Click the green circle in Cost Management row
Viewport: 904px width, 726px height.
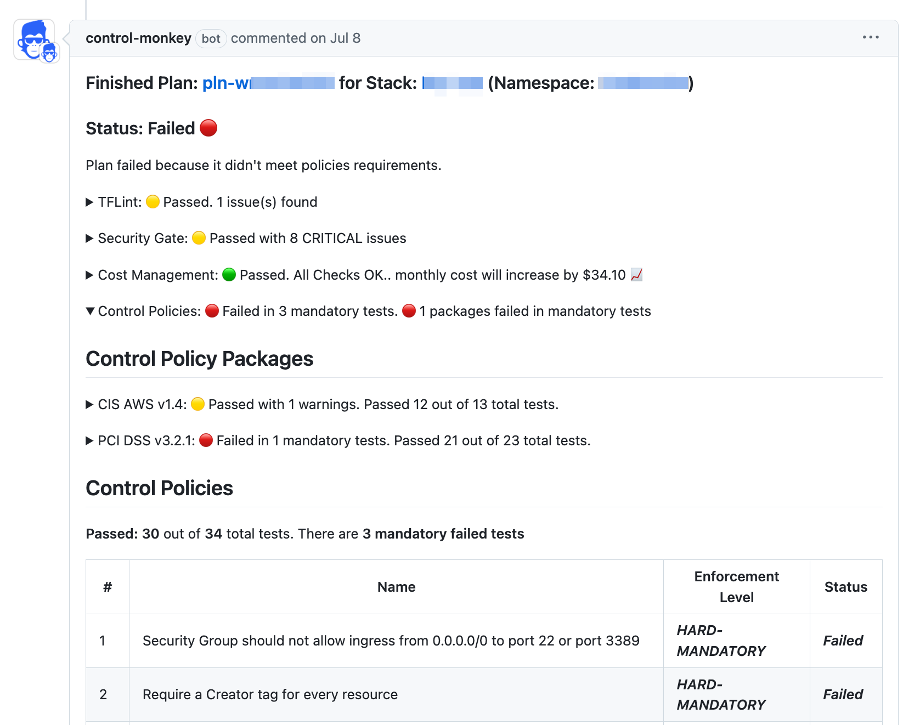[229, 275]
